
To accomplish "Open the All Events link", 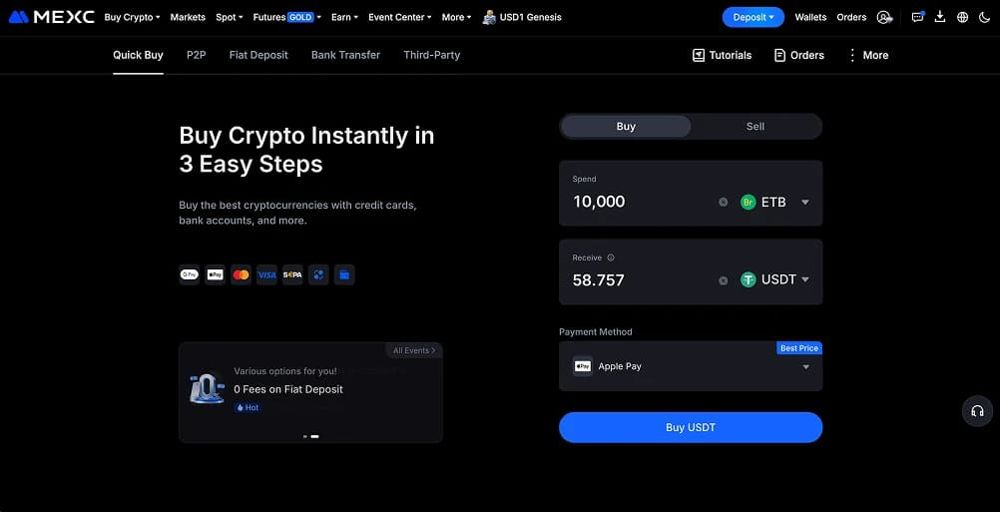I will [x=415, y=351].
